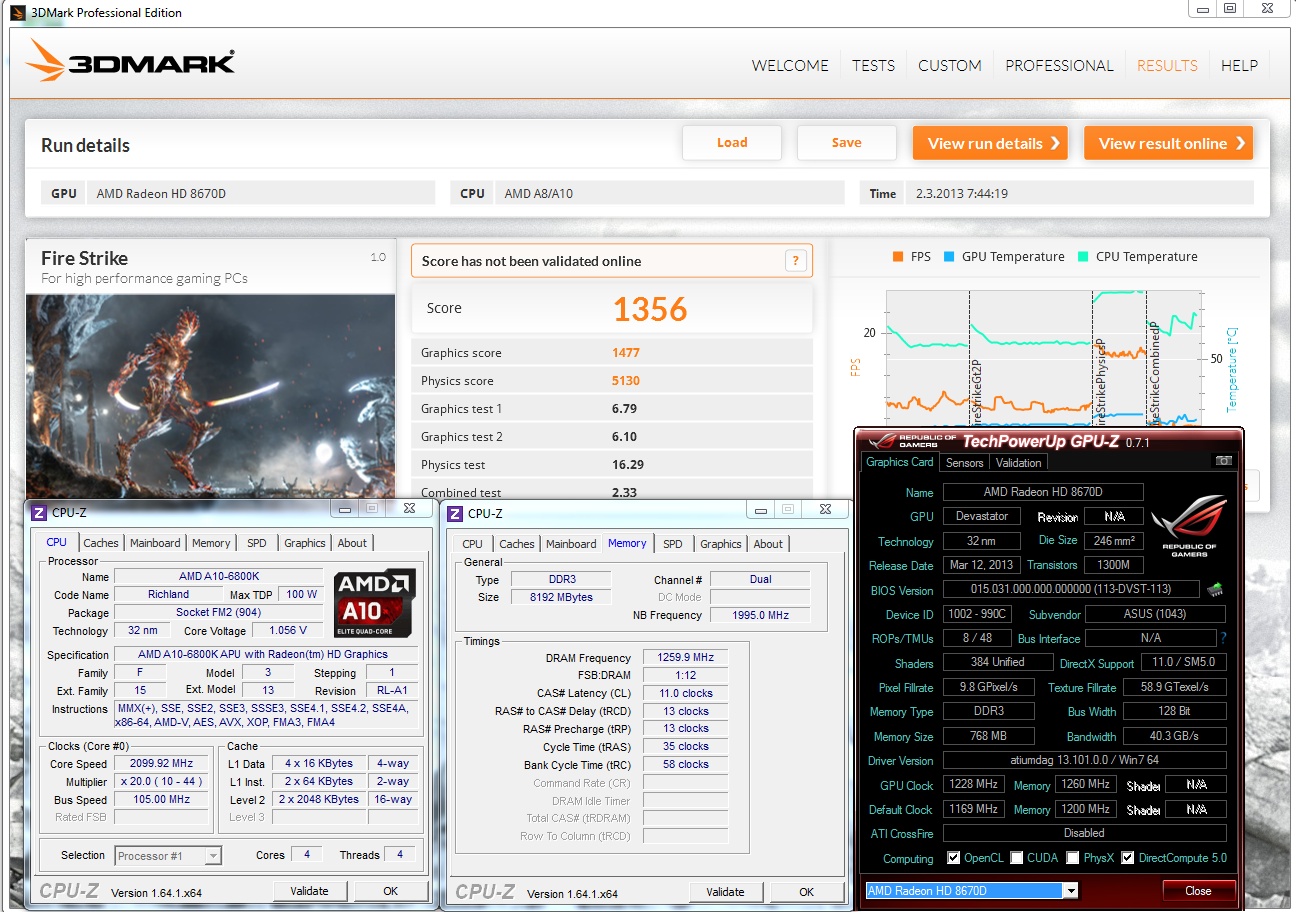Click the GPU-Z camera screenshot icon
This screenshot has width=1296, height=912.
[x=1222, y=461]
